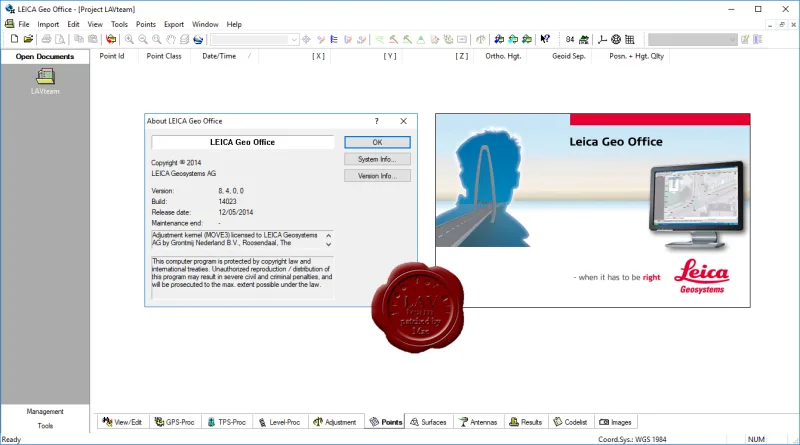Click the Zoom Out magnifier icon

click(143, 39)
